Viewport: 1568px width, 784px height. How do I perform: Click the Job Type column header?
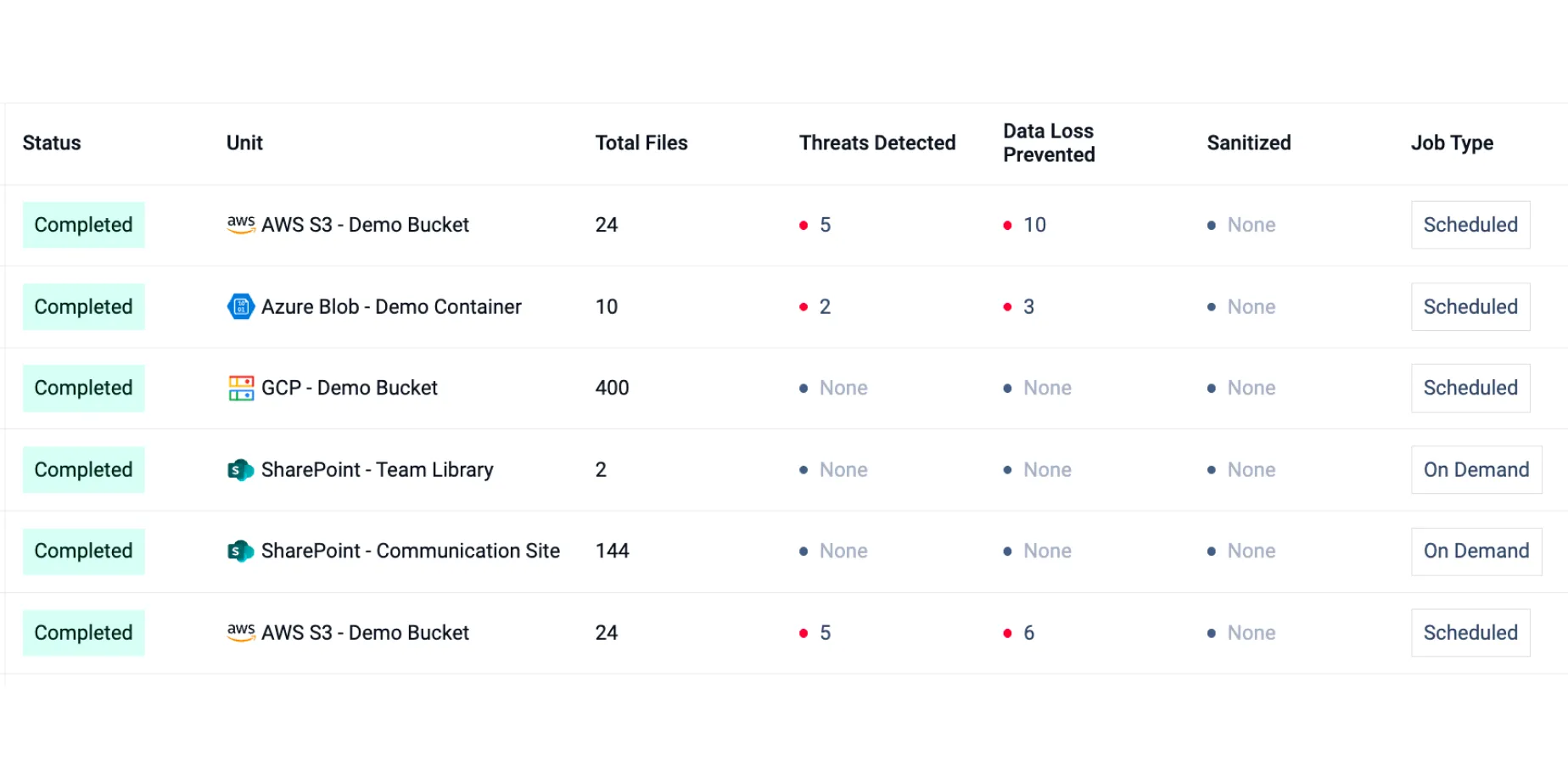tap(1452, 143)
